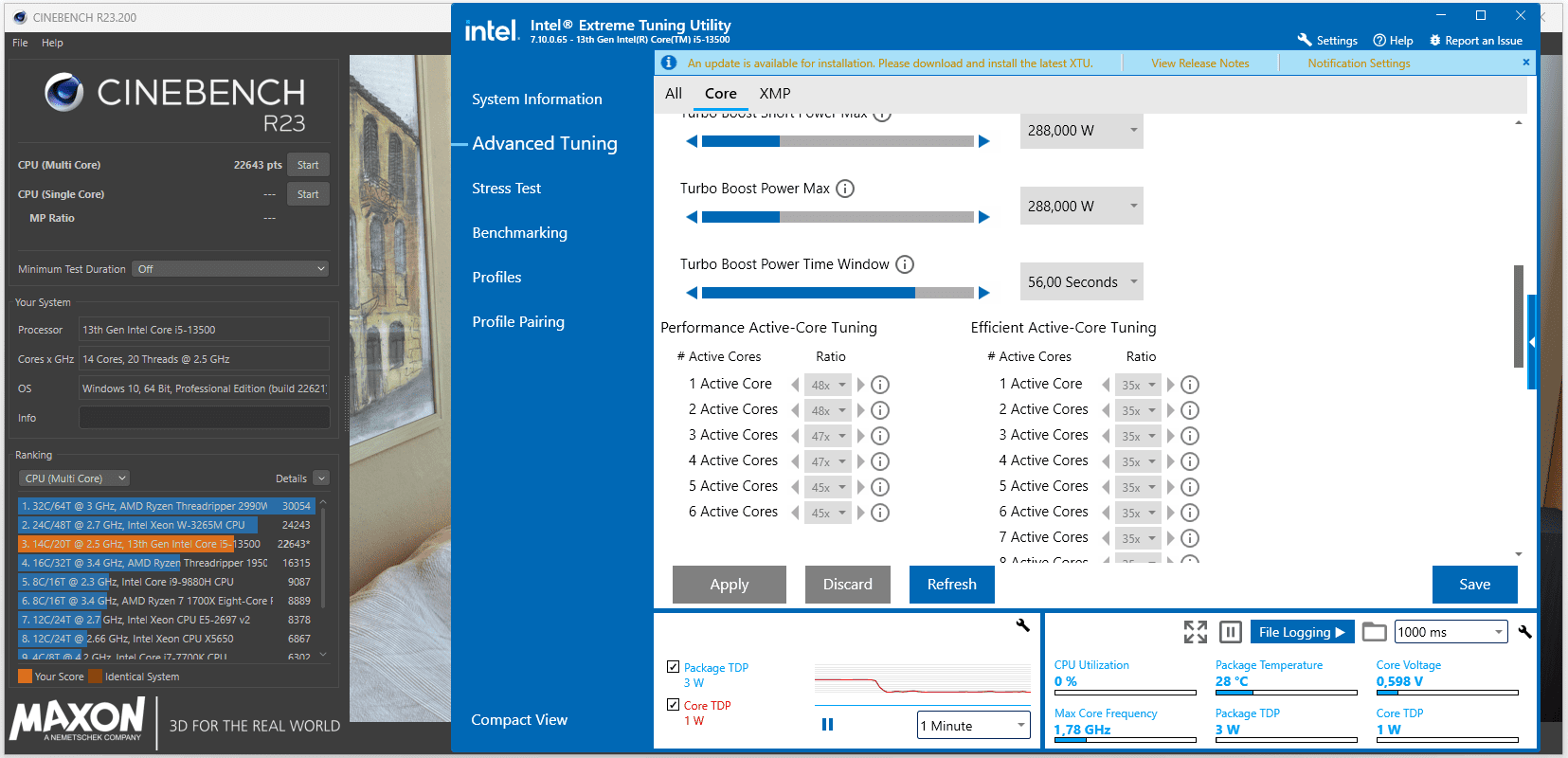
Task: Show info for Turbo Boost Power Max
Action: coord(845,189)
